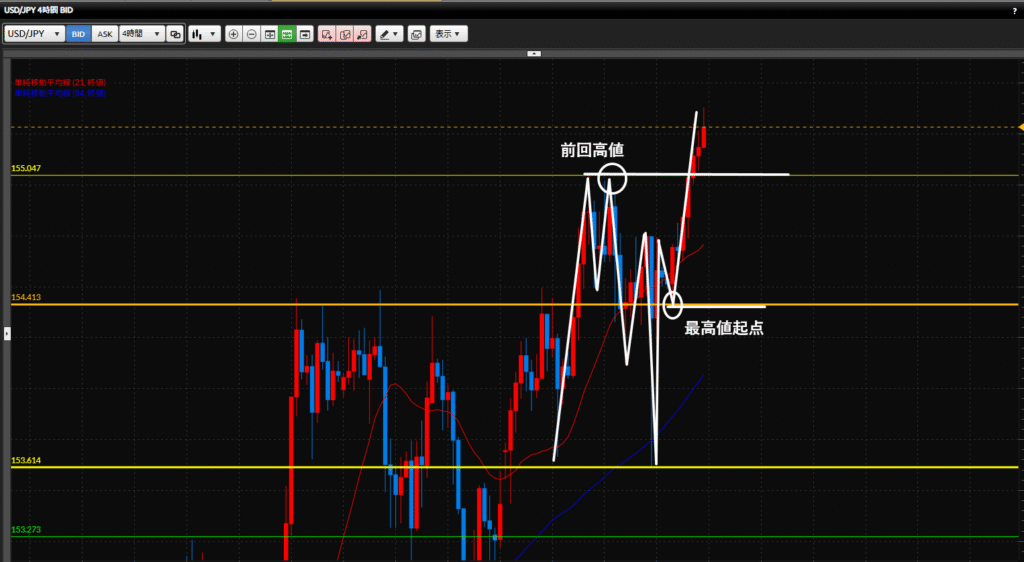Switch price display to ASK

coord(104,34)
